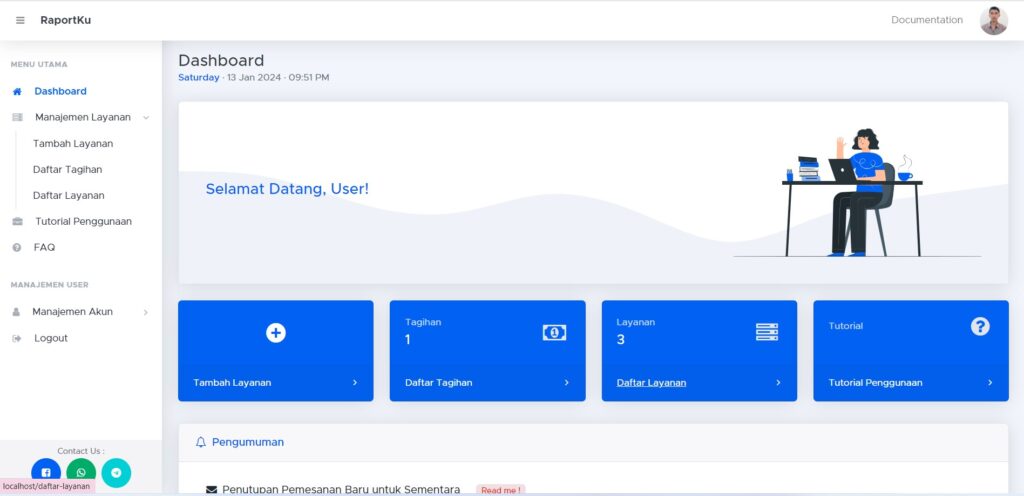Click the Saturday date text
The width and height of the screenshot is (1024, 496).
199,78
